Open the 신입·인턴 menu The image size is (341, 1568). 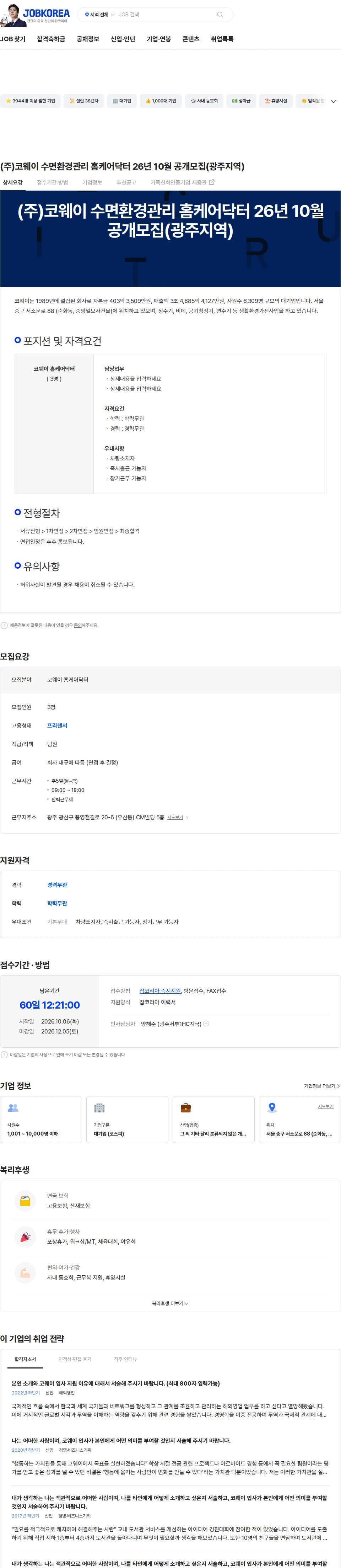123,39
